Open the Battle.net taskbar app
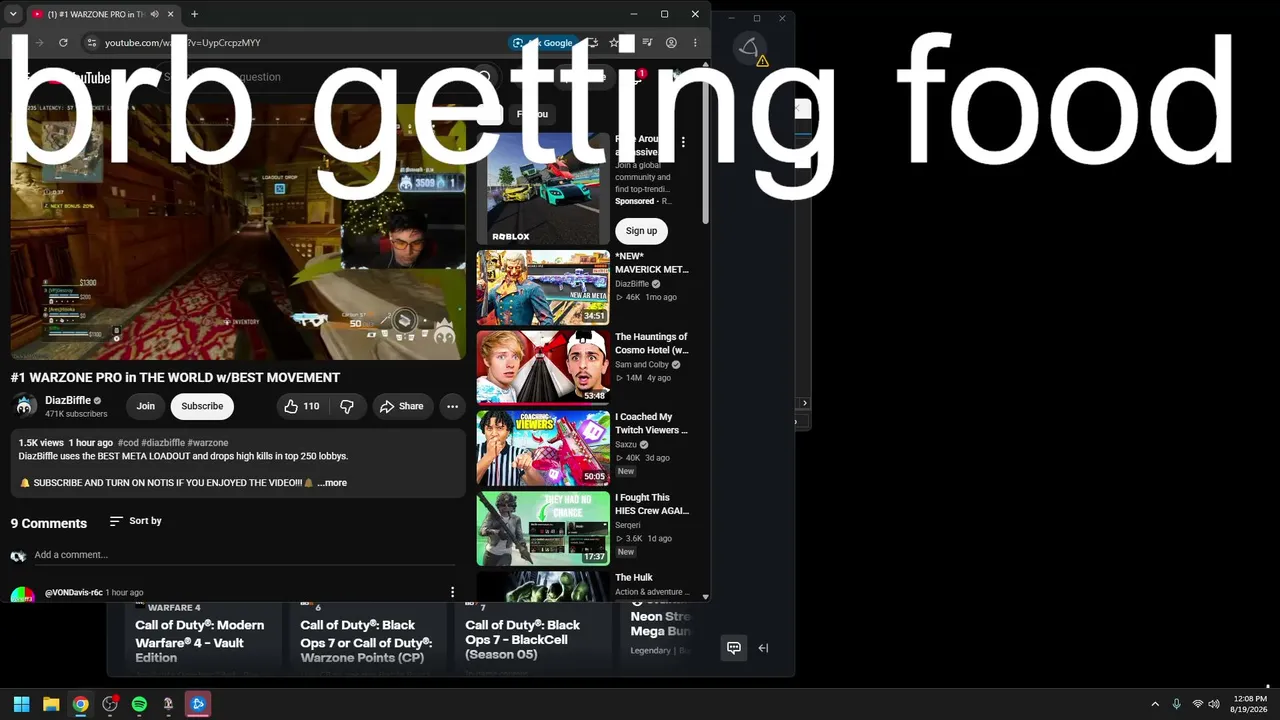This screenshot has height=720, width=1280. pyautogui.click(x=198, y=704)
